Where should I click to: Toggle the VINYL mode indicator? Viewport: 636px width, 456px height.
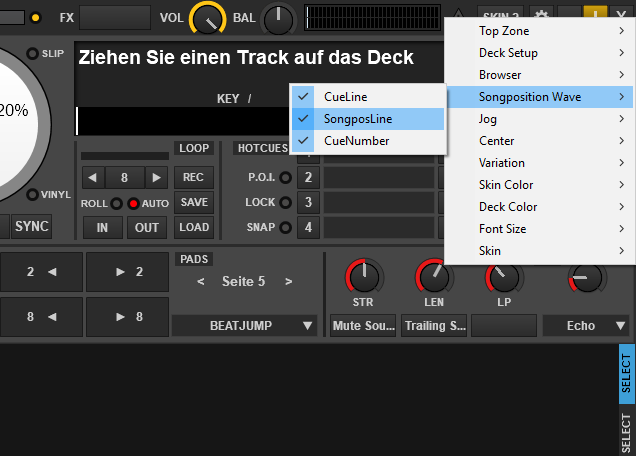[32, 194]
